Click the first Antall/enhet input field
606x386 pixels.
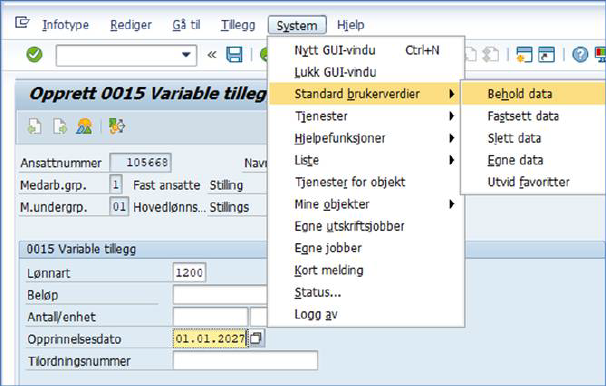click(x=210, y=317)
